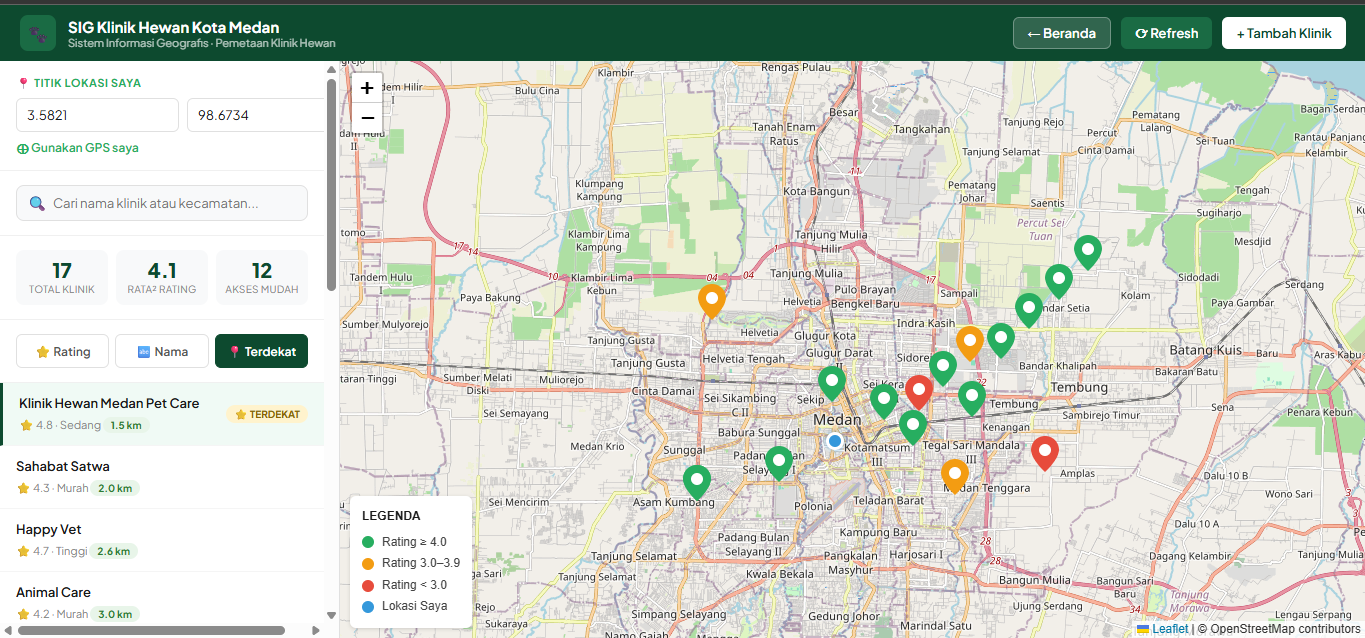Click the app title SIG Klinik Hewan Kota Medan
Screen dimensions: 1365x638
[174, 27]
